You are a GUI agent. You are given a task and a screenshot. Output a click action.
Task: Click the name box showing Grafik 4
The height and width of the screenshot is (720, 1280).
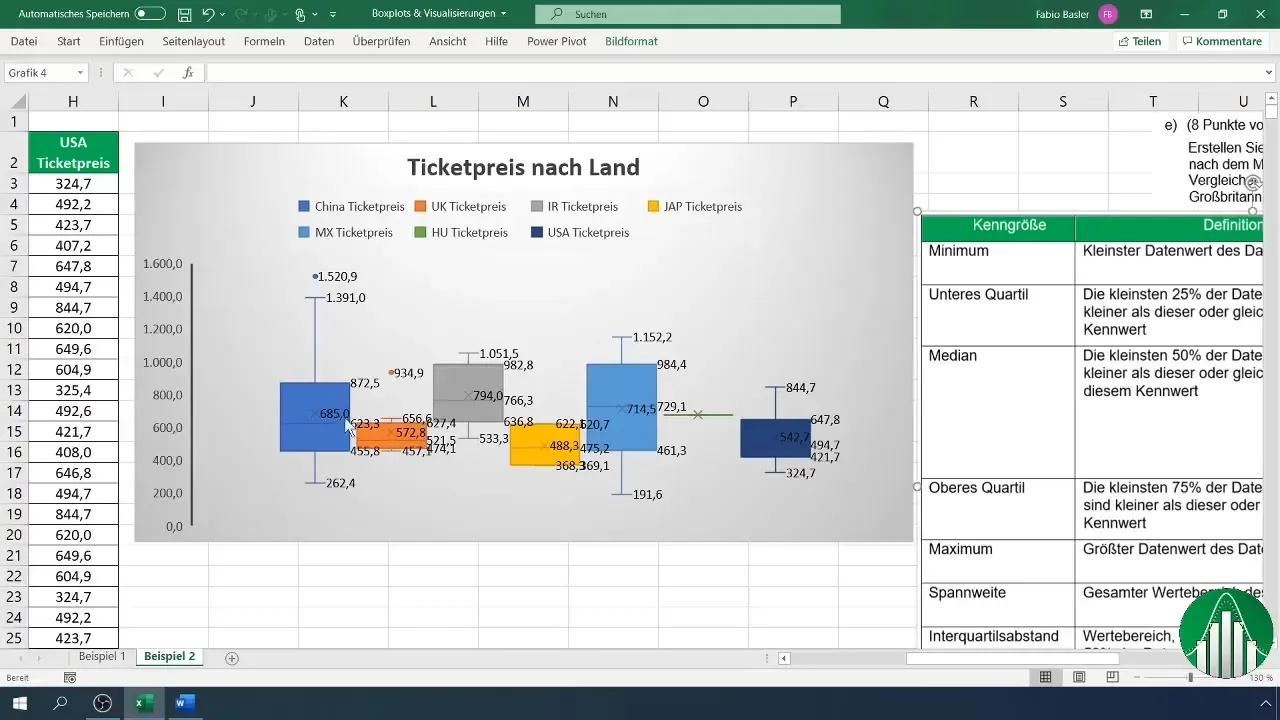pos(40,73)
